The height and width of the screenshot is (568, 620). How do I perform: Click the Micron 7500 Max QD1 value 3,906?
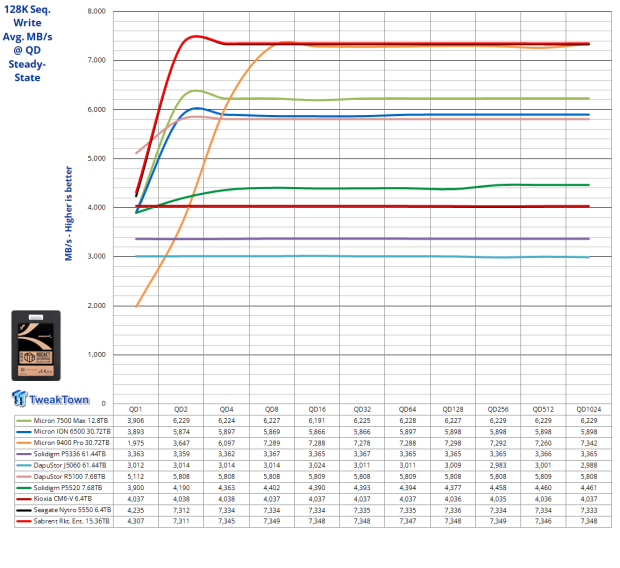click(136, 421)
